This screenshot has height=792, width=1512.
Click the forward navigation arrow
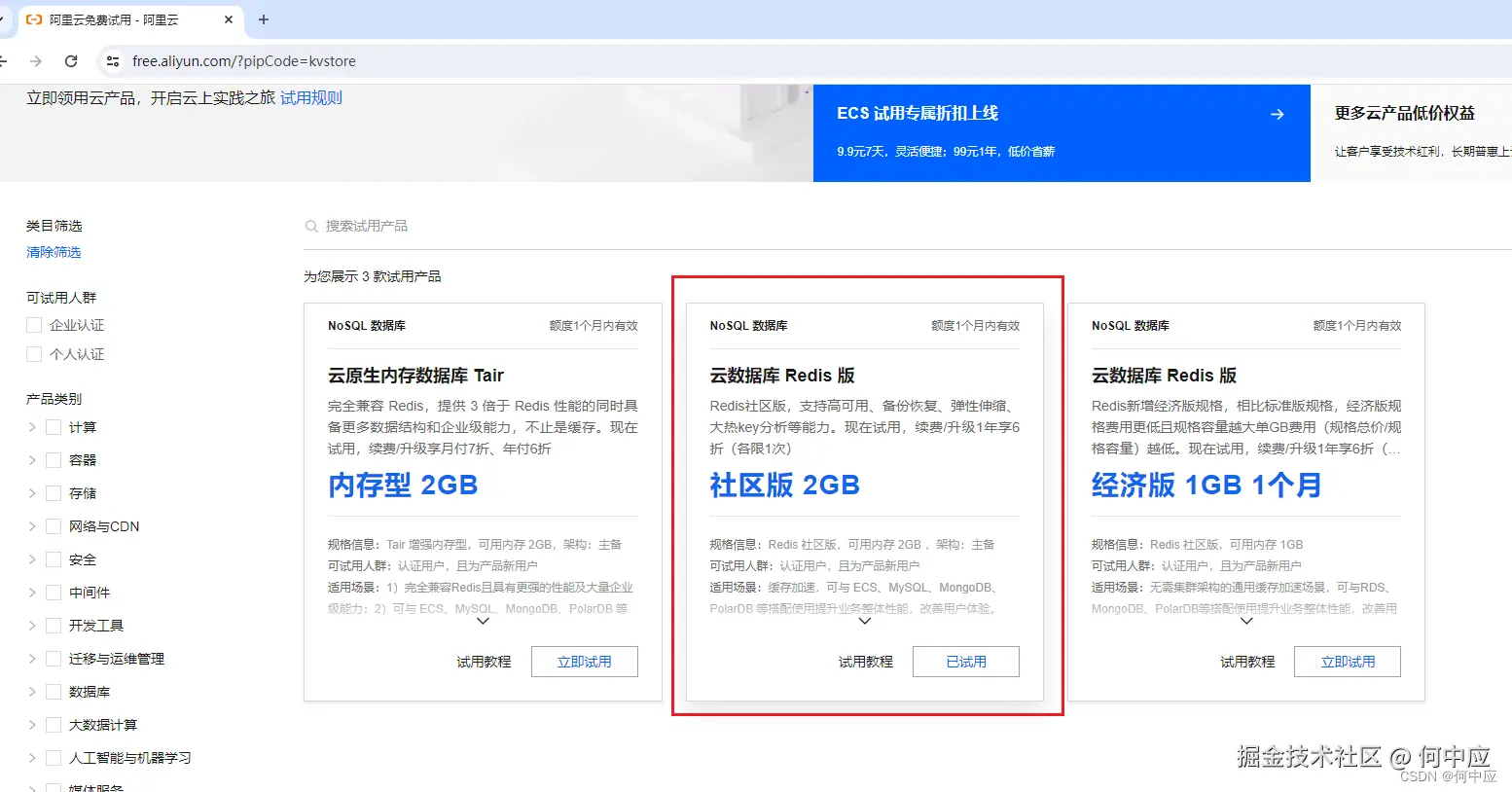click(36, 60)
